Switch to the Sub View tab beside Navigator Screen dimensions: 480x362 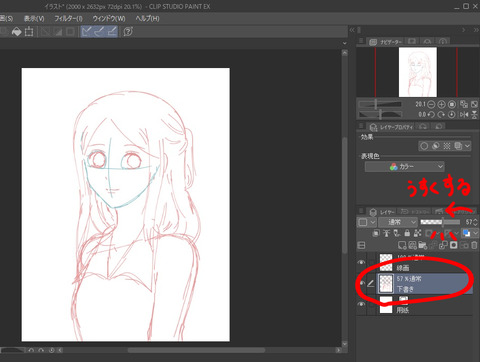point(412,41)
